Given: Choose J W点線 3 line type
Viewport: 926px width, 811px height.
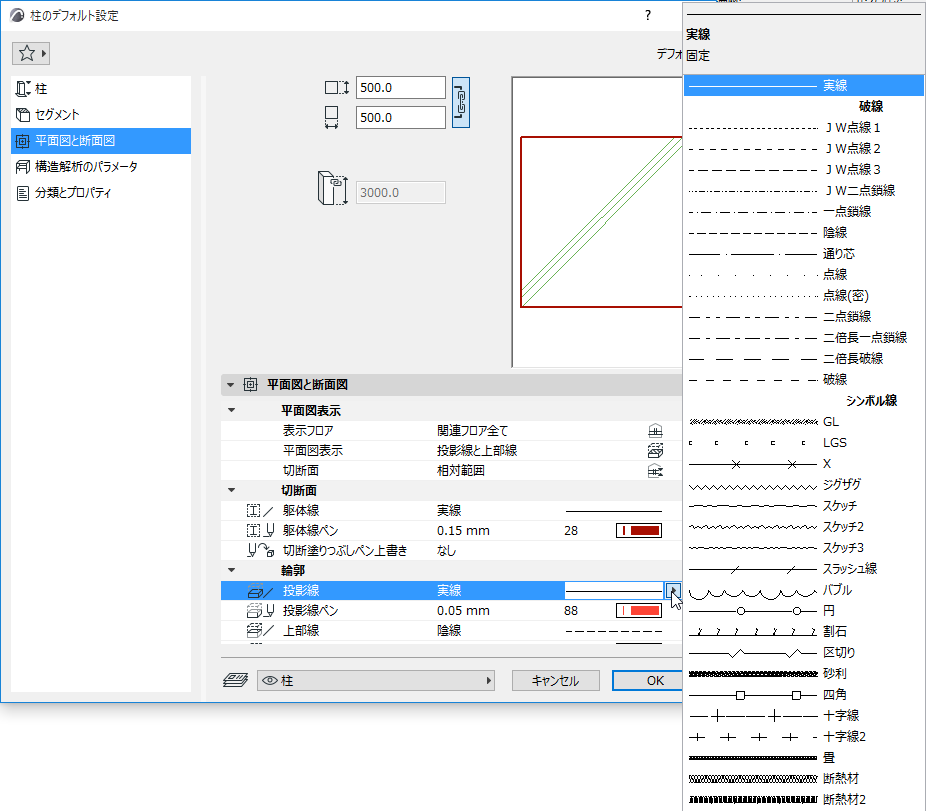Looking at the screenshot, I should [x=803, y=170].
